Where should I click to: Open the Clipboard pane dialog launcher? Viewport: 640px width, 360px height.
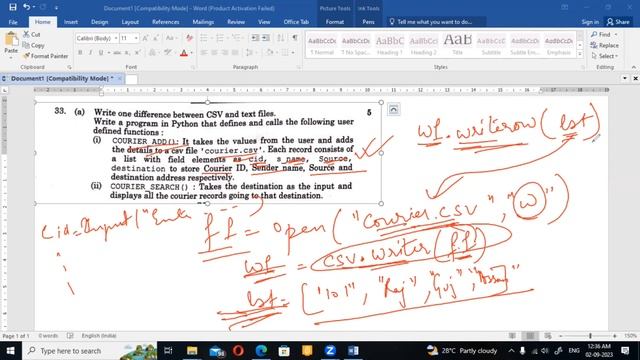pos(69,67)
